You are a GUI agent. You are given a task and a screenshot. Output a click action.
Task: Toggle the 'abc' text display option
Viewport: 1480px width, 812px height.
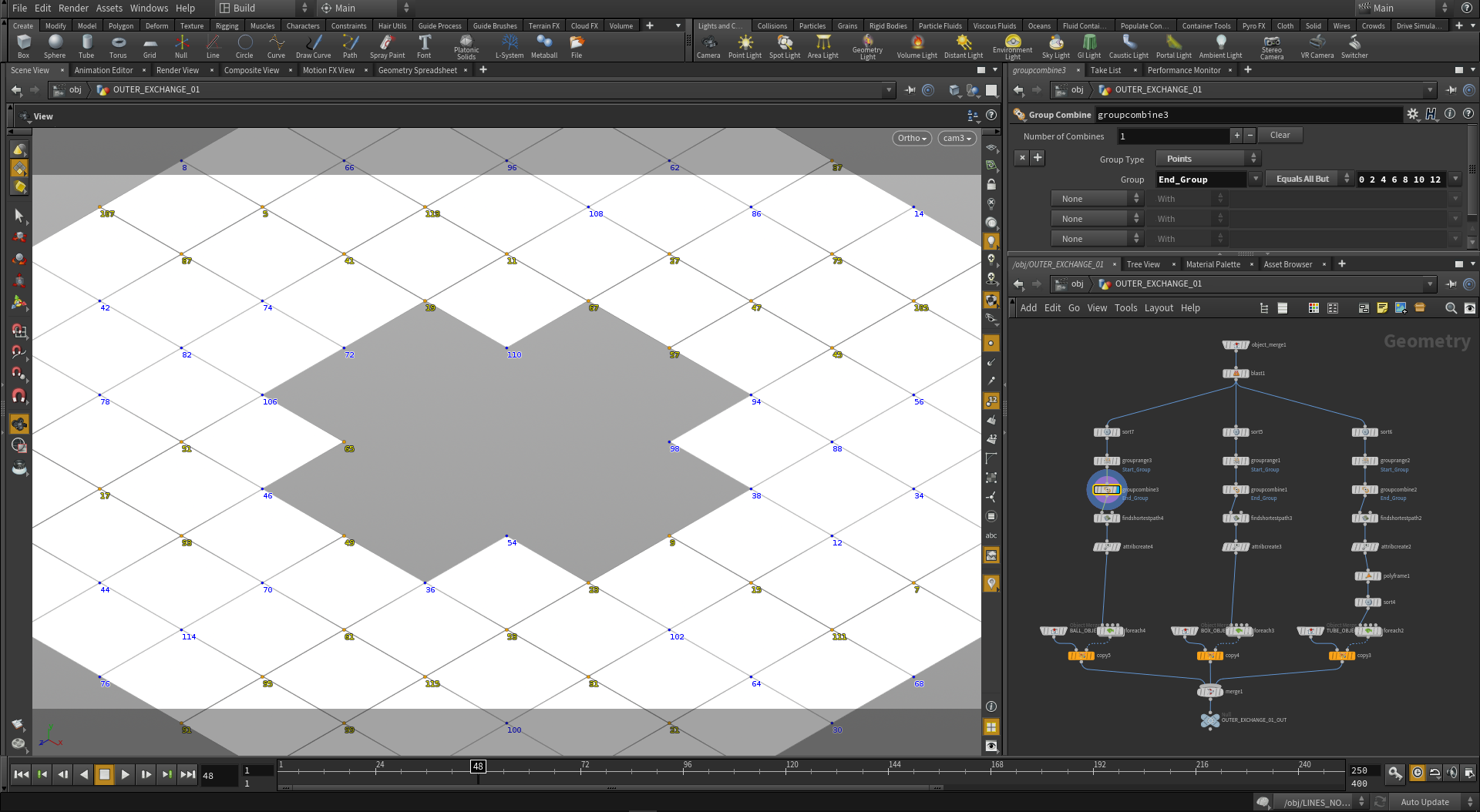pyautogui.click(x=991, y=535)
